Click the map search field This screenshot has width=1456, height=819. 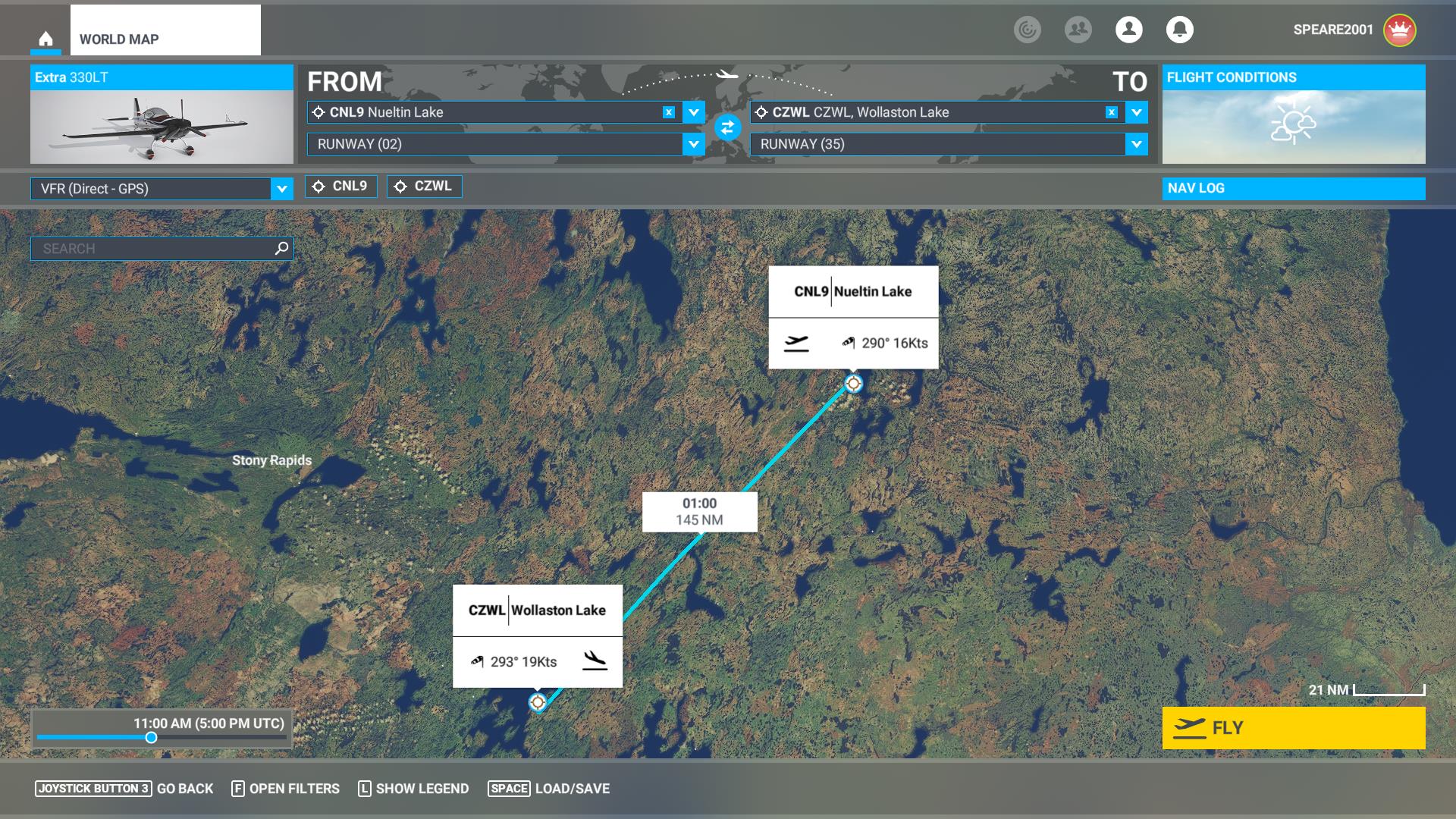tap(162, 249)
